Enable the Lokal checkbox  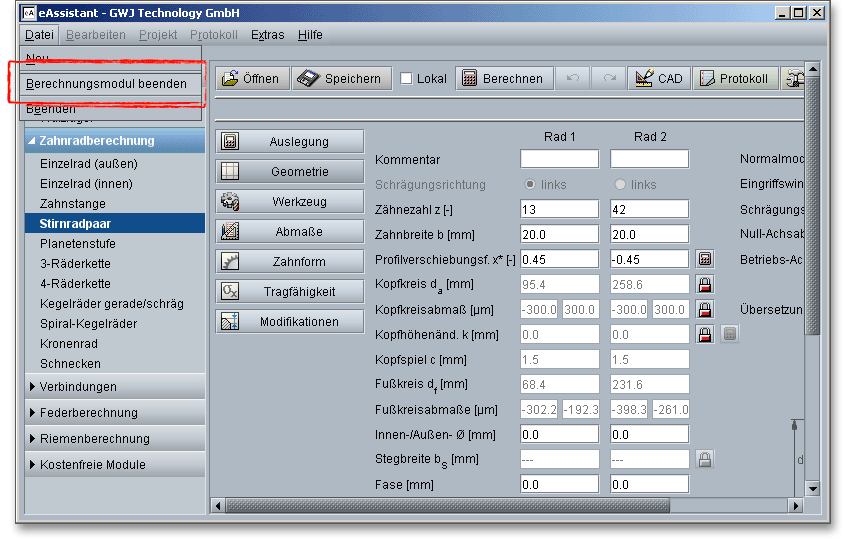(x=407, y=79)
